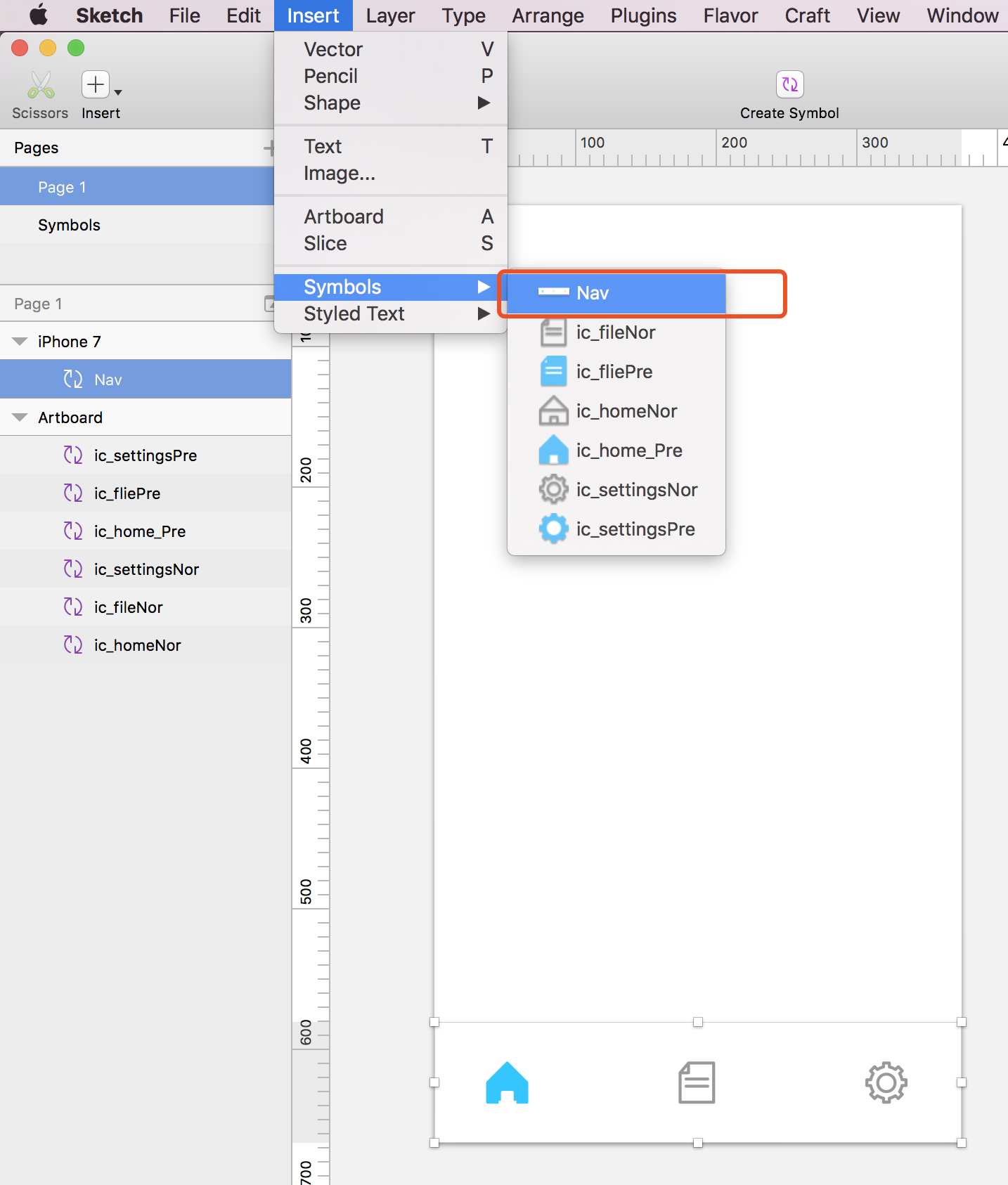Choose Vector from the Insert menu
1008x1185 pixels.
tap(391, 49)
